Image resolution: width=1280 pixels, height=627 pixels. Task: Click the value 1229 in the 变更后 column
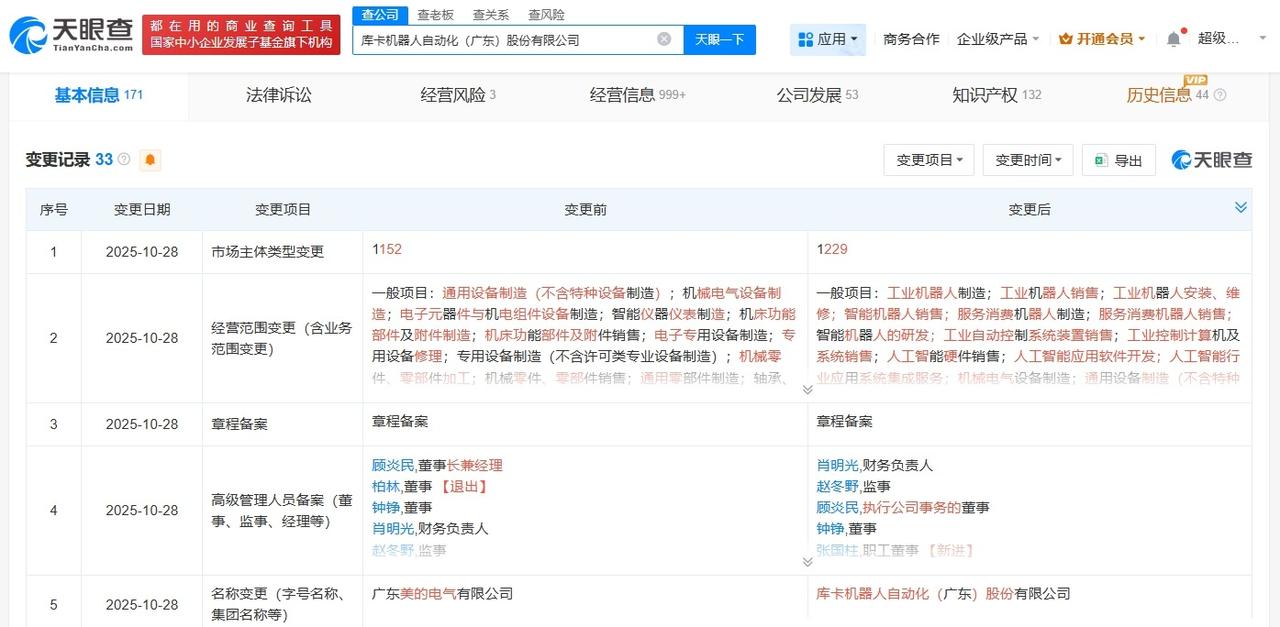click(x=832, y=250)
